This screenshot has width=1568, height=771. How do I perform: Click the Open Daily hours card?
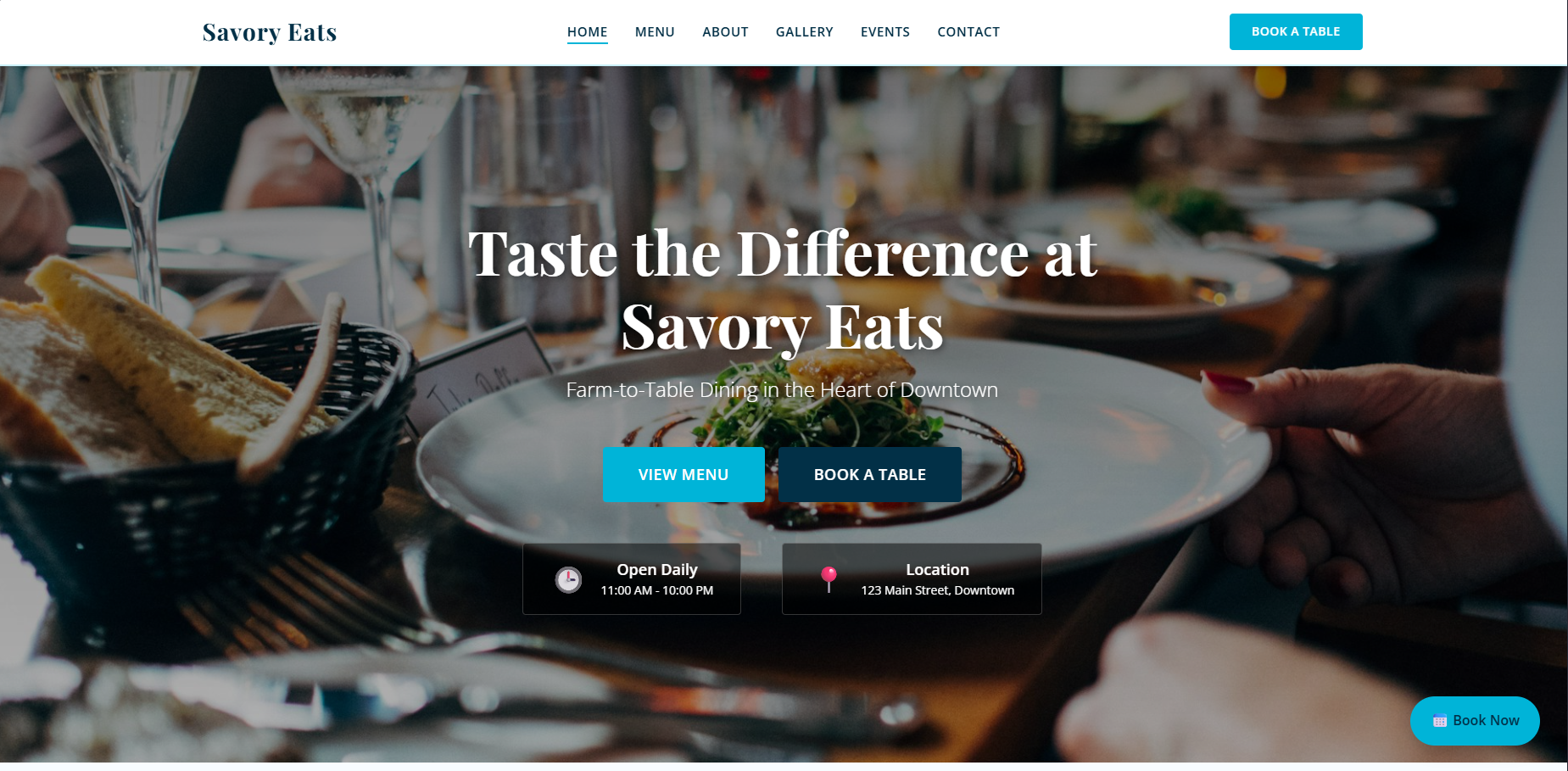pyautogui.click(x=632, y=579)
